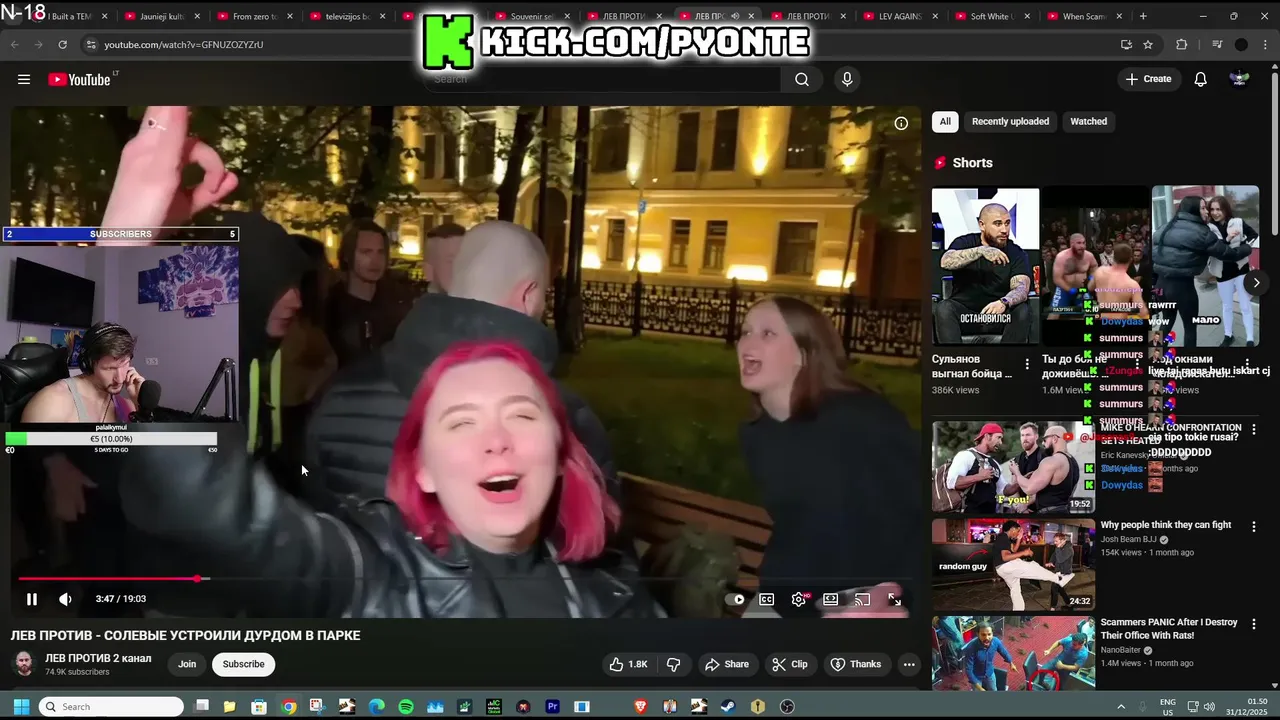Show next Shorts with the right chevron

pos(1256,283)
